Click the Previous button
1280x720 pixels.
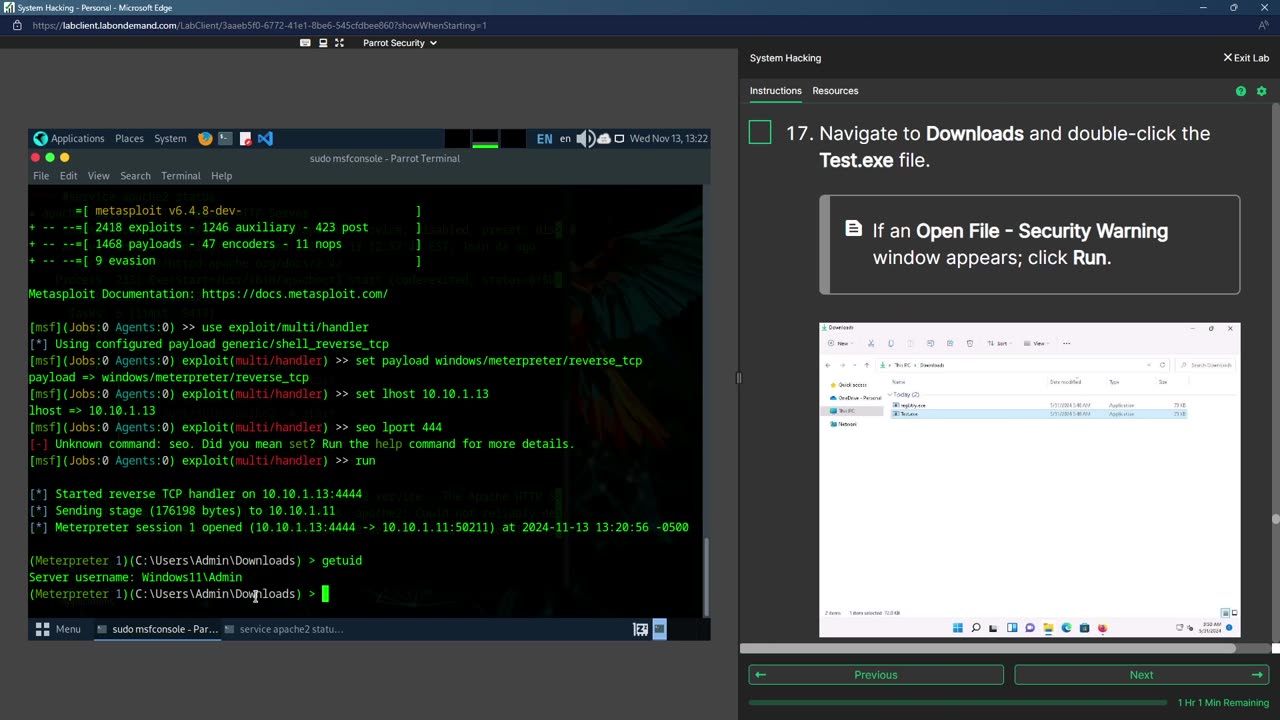click(876, 675)
